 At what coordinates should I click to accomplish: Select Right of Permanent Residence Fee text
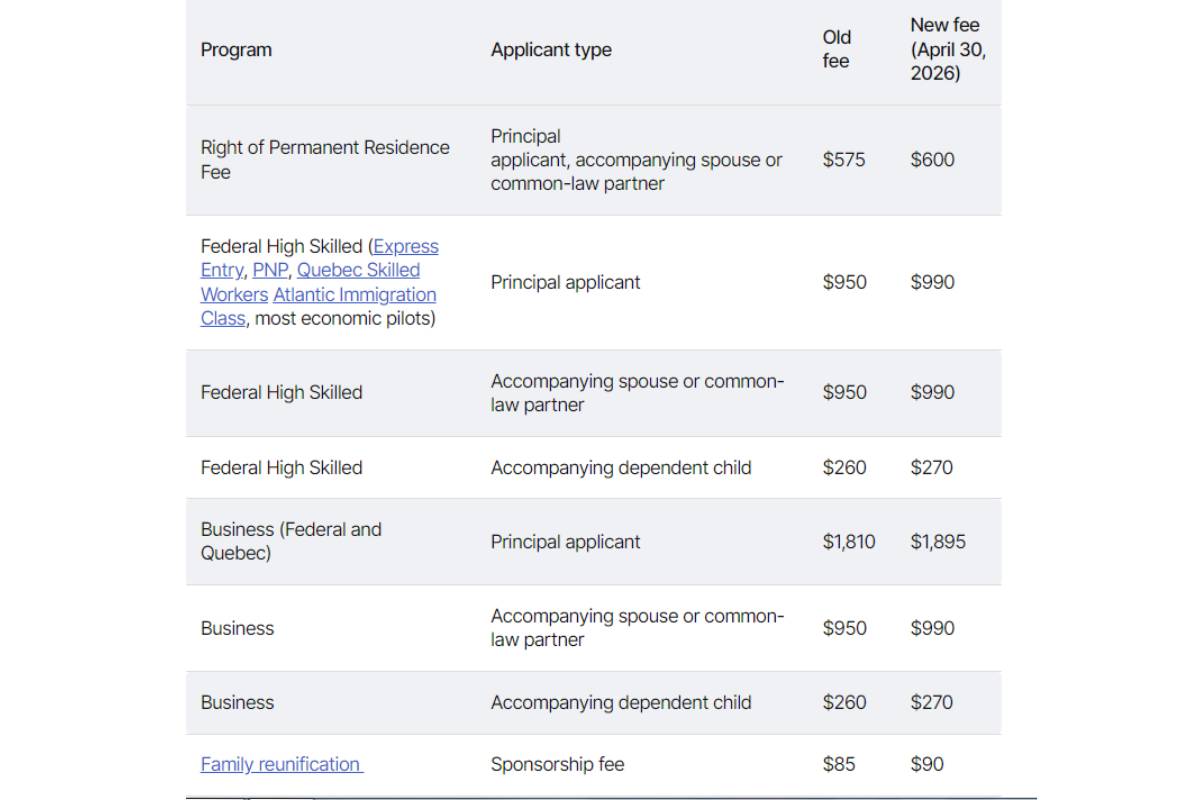click(x=325, y=160)
